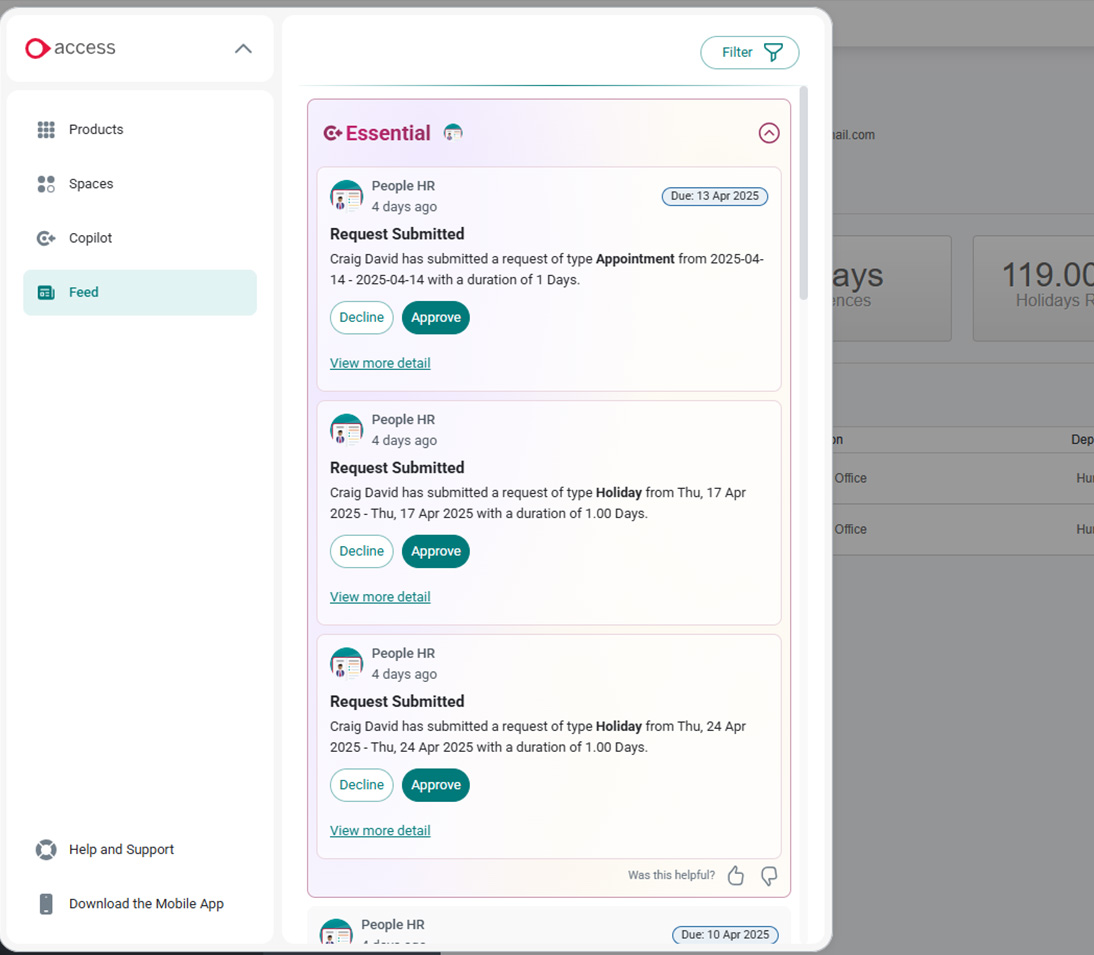Select the Feed icon in sidebar
1094x955 pixels.
[x=46, y=293]
